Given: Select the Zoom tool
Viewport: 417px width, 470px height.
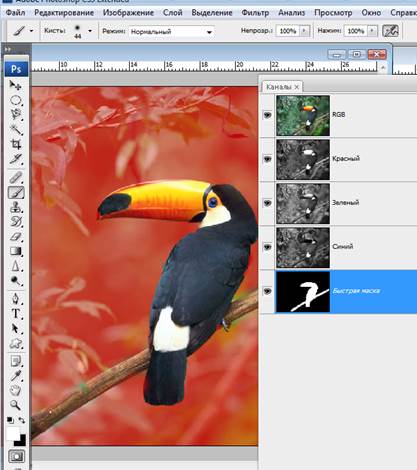Looking at the screenshot, I should coord(15,405).
